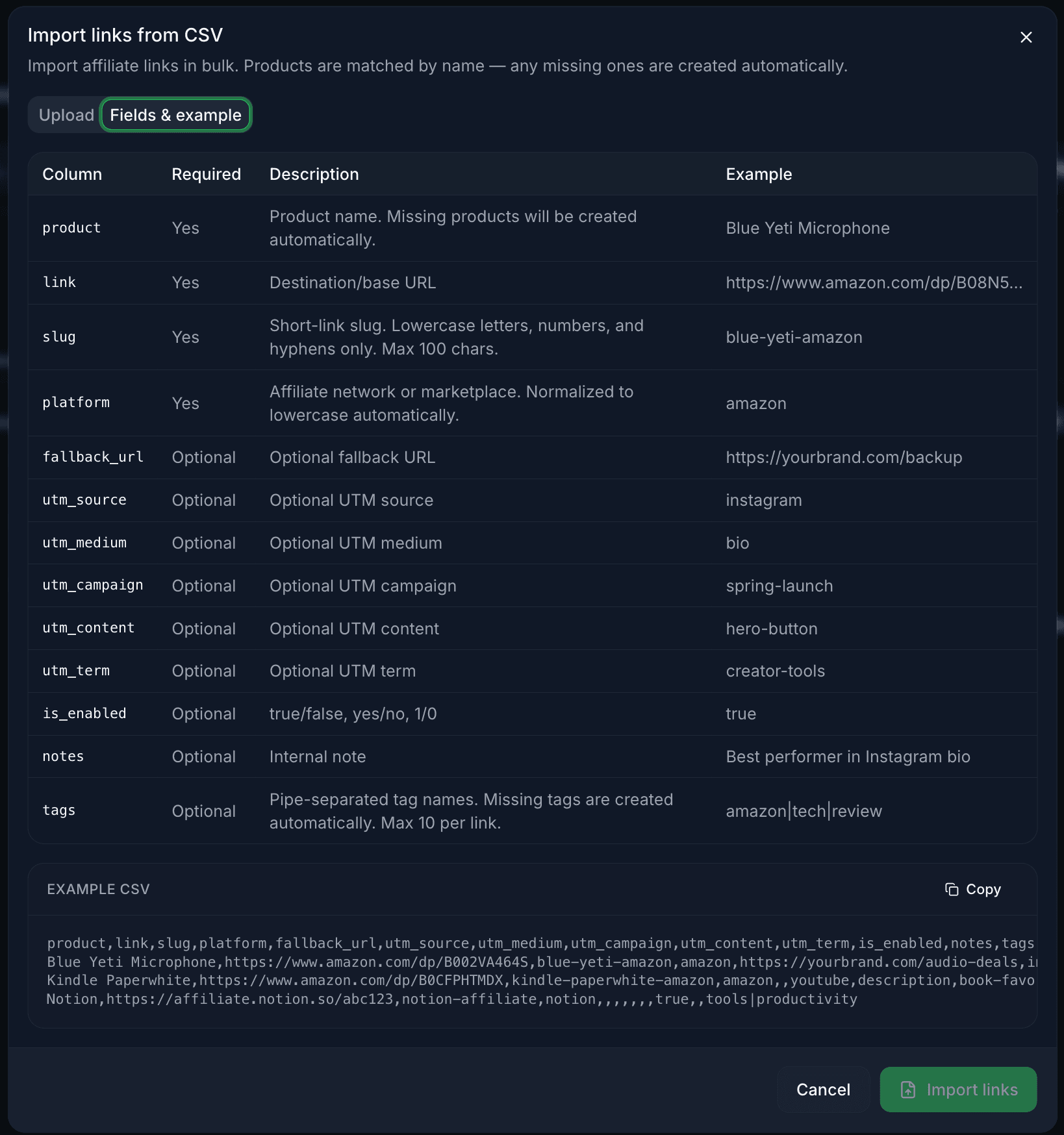Click the X icon to dismiss the dialog
Screen dimensions: 1064x1135
(1026, 37)
